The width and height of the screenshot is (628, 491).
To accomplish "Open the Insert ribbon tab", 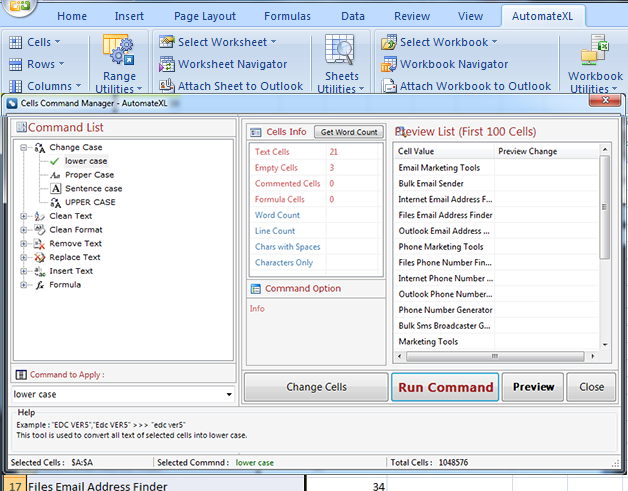I will (129, 16).
